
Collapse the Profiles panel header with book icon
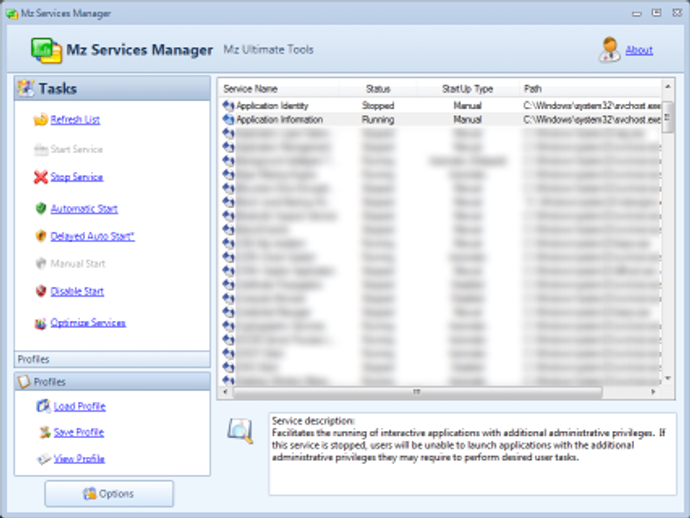coord(112,382)
